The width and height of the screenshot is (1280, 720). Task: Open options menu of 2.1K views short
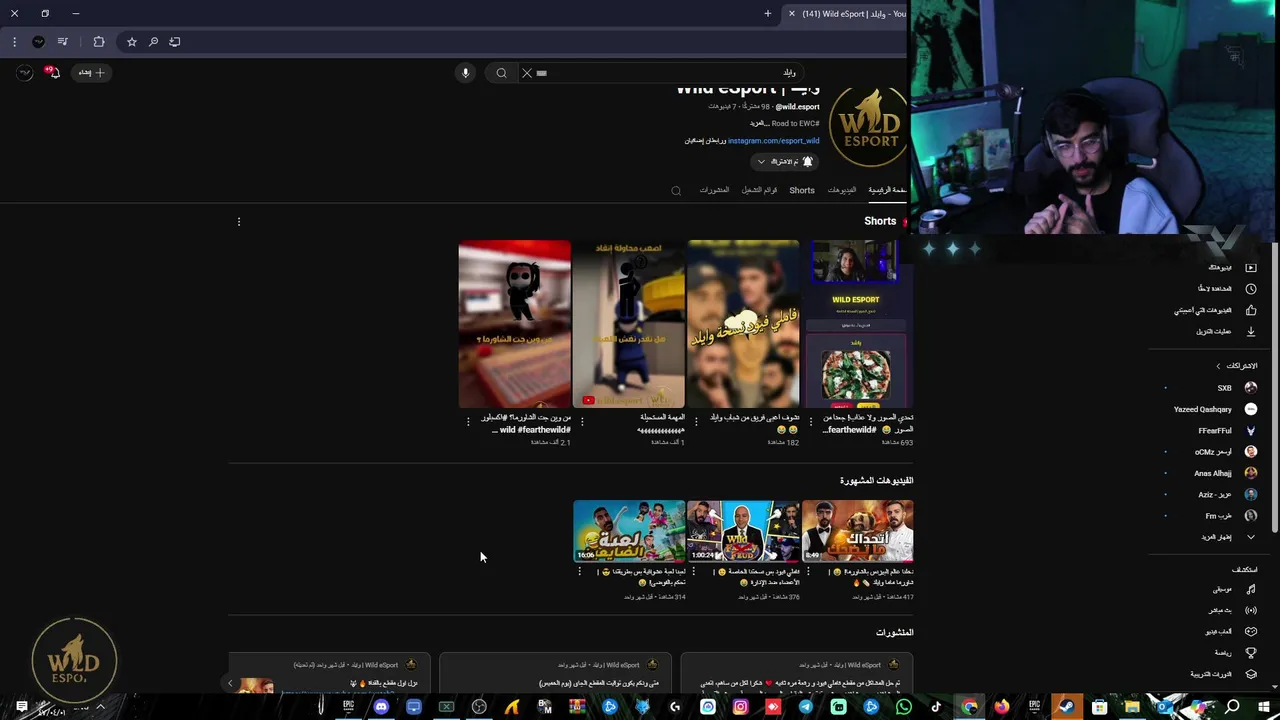(468, 422)
